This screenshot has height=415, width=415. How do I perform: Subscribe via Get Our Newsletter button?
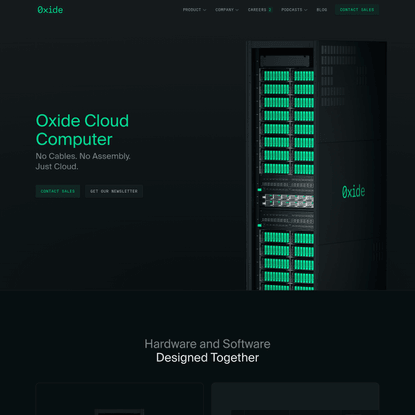[x=114, y=191]
